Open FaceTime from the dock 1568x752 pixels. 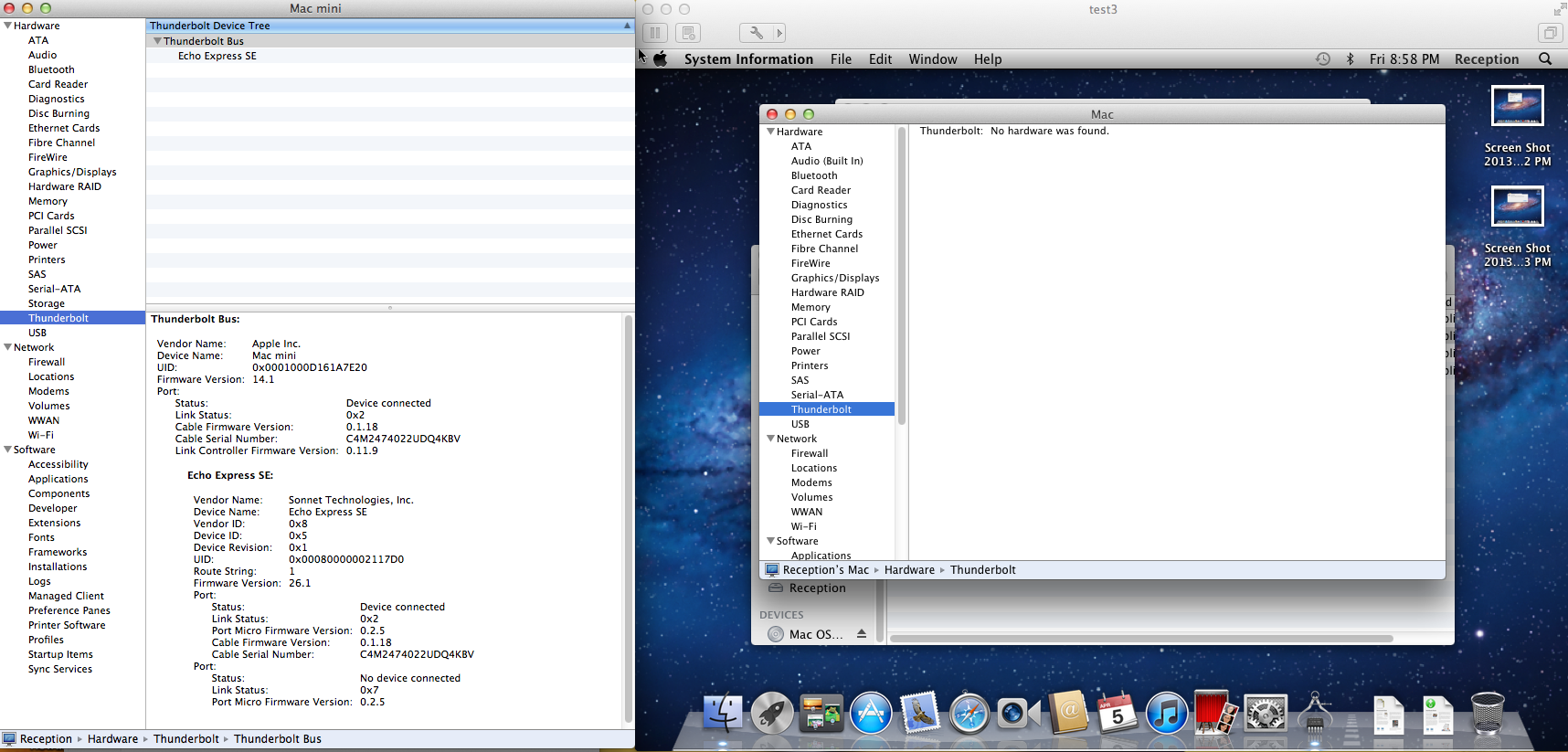click(x=1018, y=714)
